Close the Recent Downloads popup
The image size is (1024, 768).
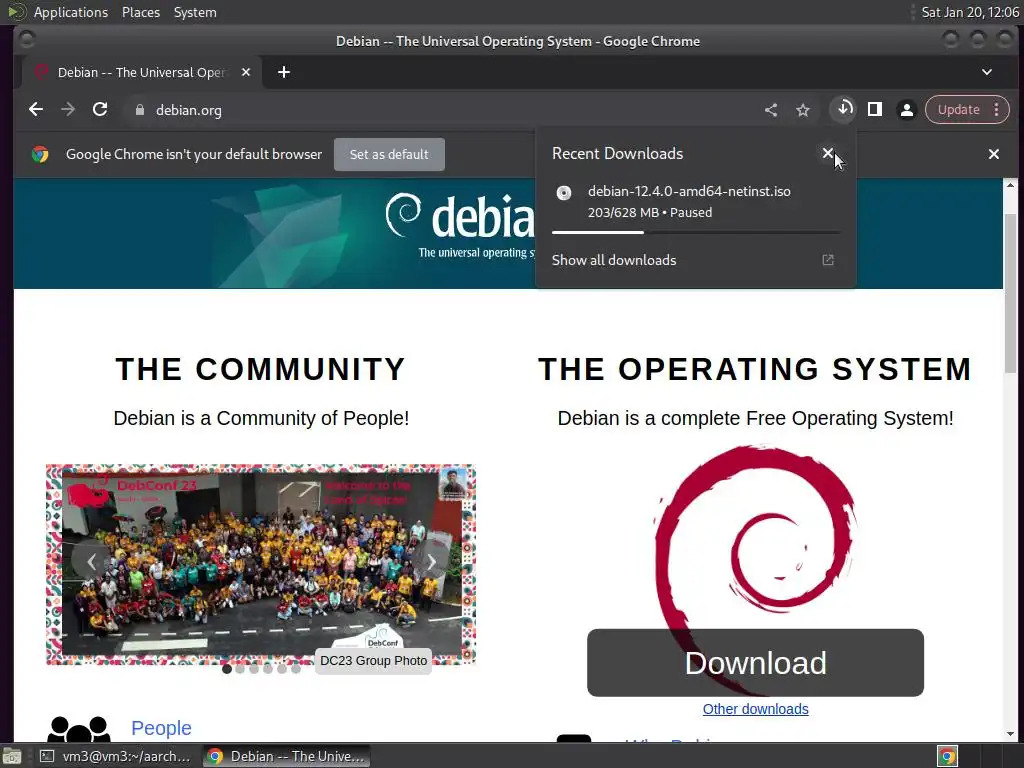827,153
